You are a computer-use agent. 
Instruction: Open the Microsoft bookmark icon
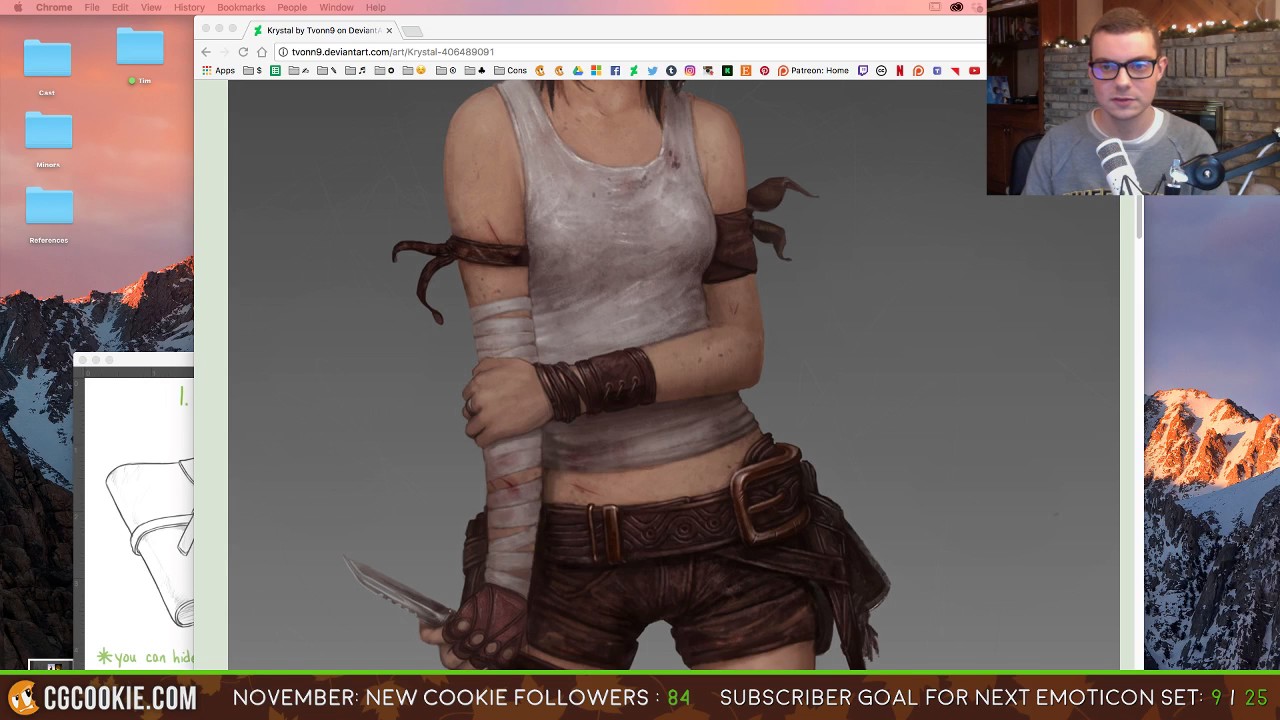[x=596, y=71]
